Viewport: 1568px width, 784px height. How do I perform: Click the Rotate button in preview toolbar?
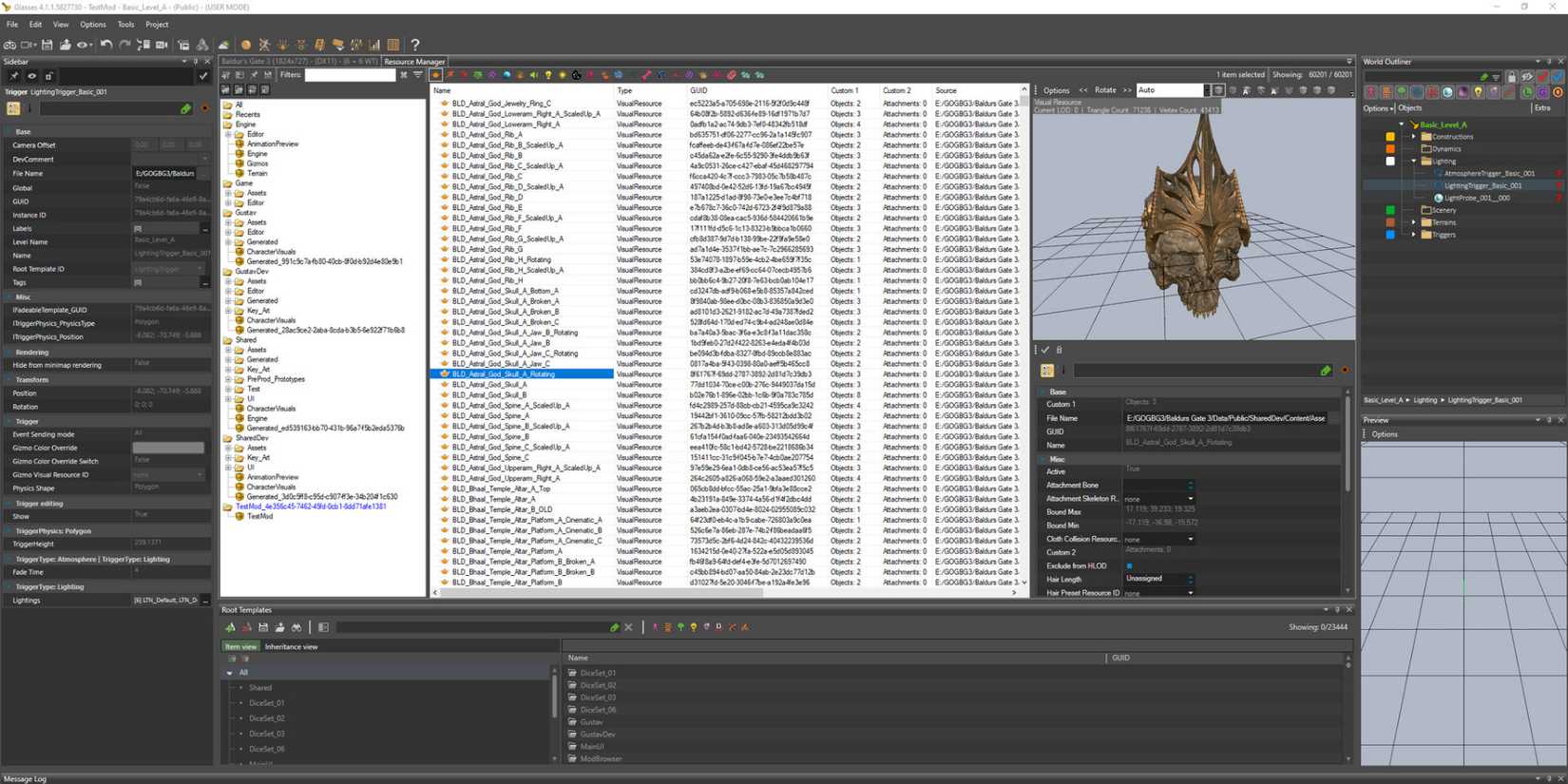[x=1105, y=90]
